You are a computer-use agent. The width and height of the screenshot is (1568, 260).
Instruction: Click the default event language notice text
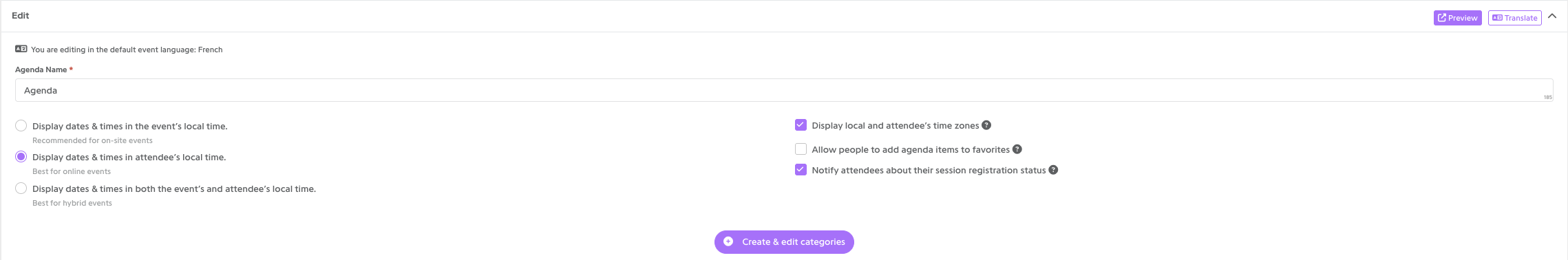point(127,50)
